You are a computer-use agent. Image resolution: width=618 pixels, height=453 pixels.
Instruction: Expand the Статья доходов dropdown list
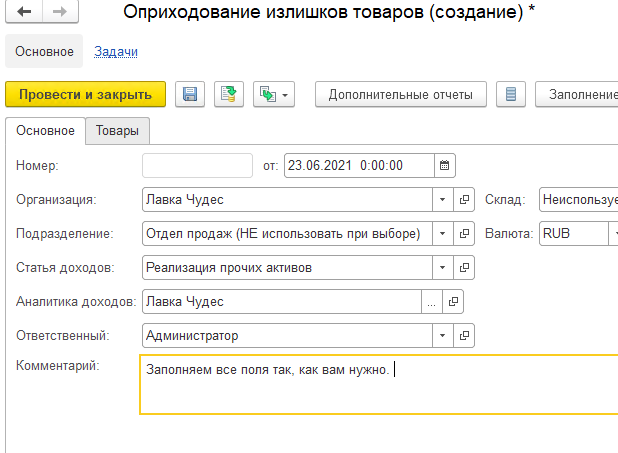pos(443,268)
